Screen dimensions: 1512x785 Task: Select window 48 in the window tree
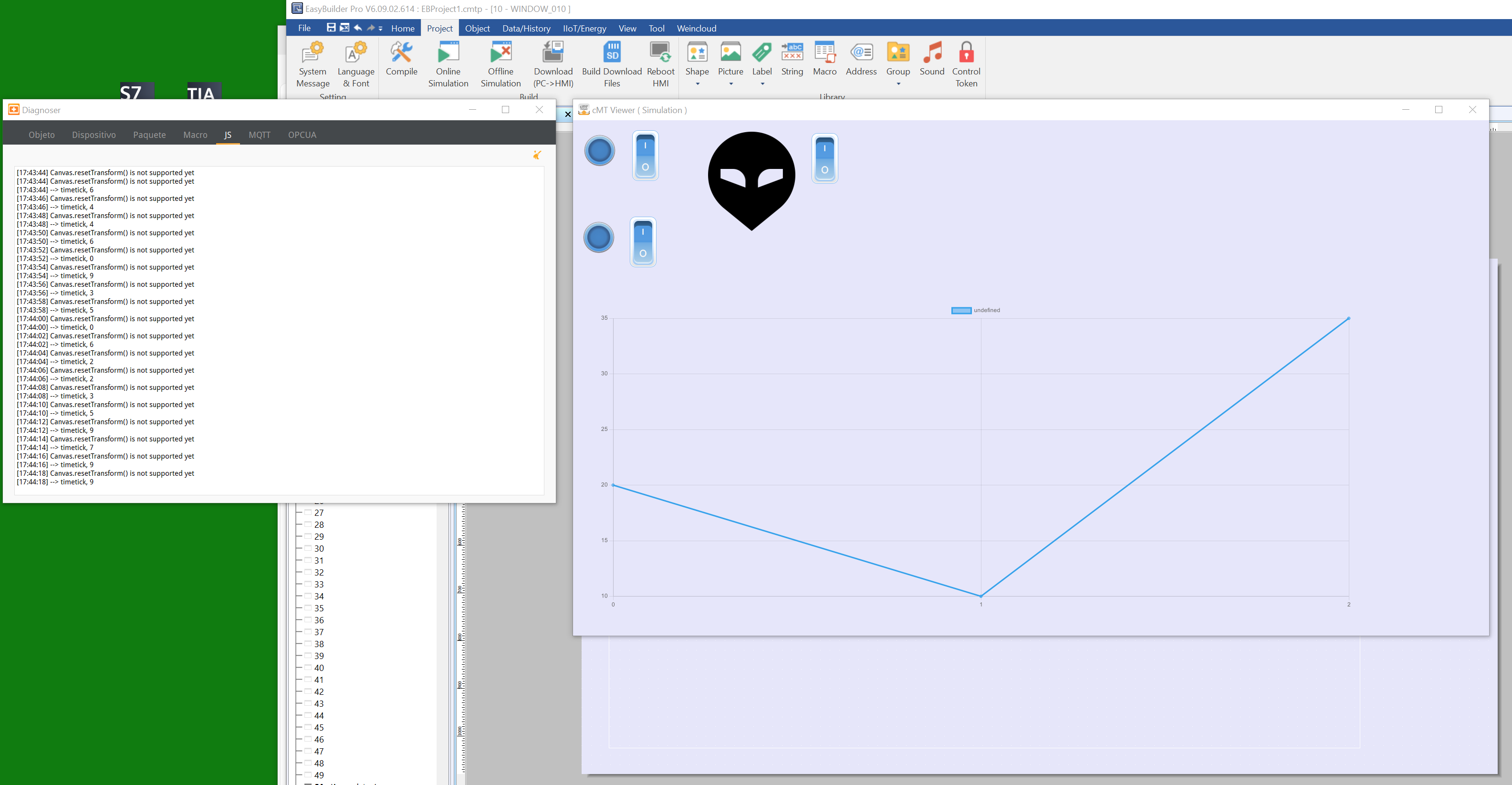pyautogui.click(x=319, y=763)
